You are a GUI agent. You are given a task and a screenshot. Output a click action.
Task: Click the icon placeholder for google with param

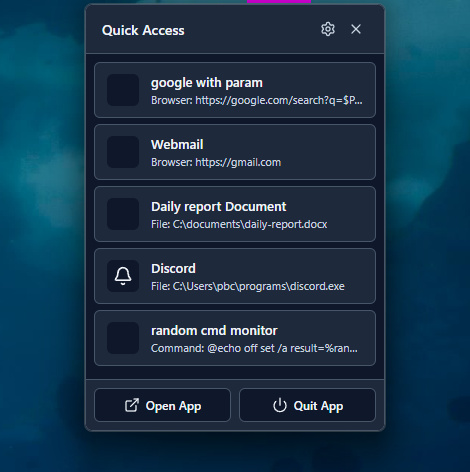123,90
